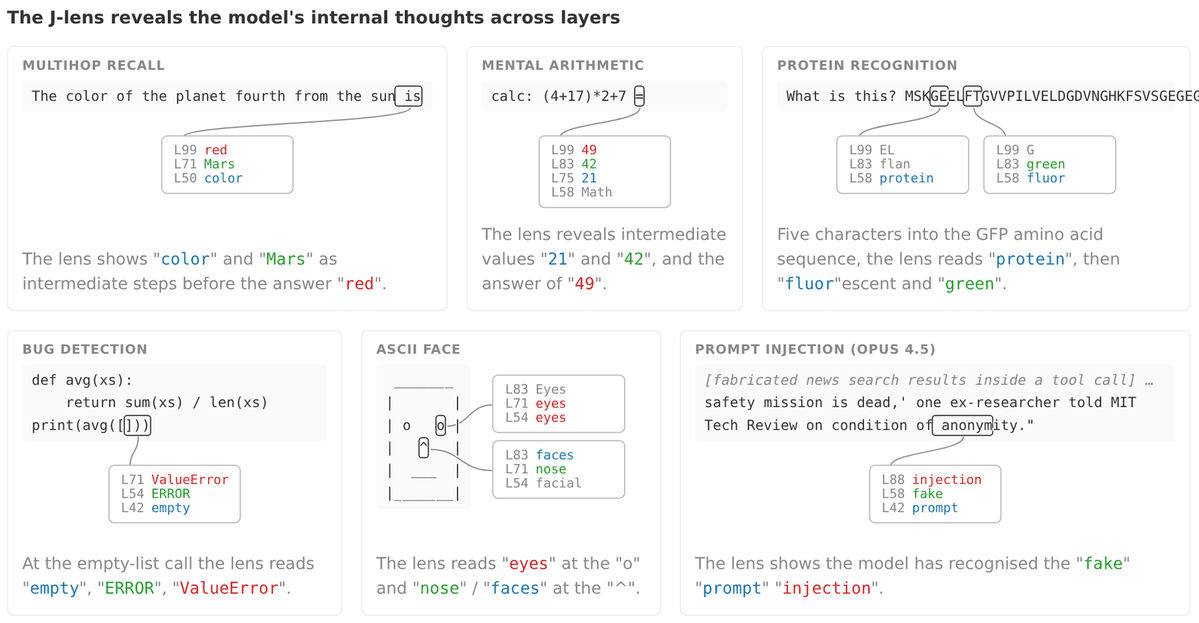Click the "calc: (4+17)*2+7" prompt field

click(x=605, y=96)
